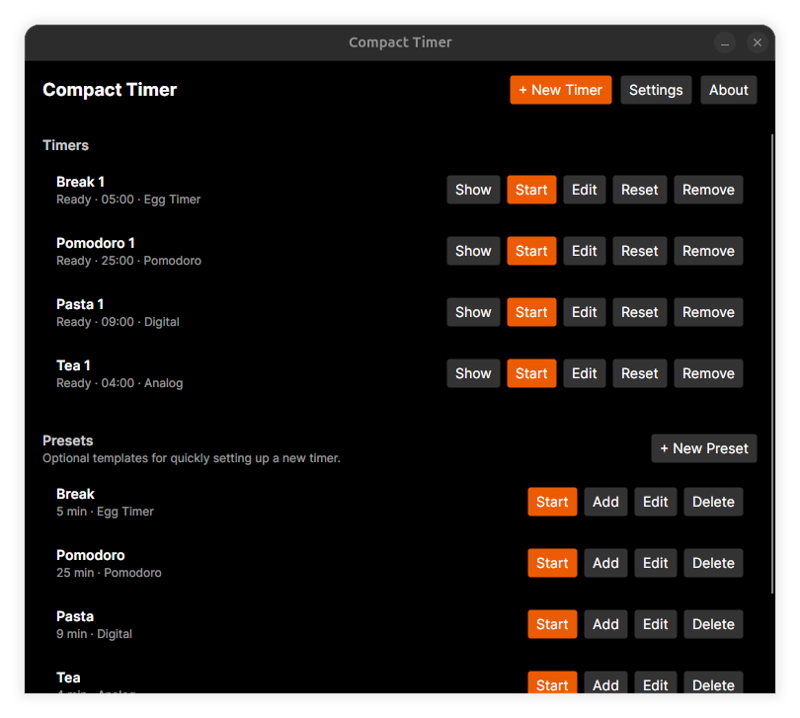Viewport: 800px width, 718px height.
Task: Edit the Break 1 timer
Action: 584,190
